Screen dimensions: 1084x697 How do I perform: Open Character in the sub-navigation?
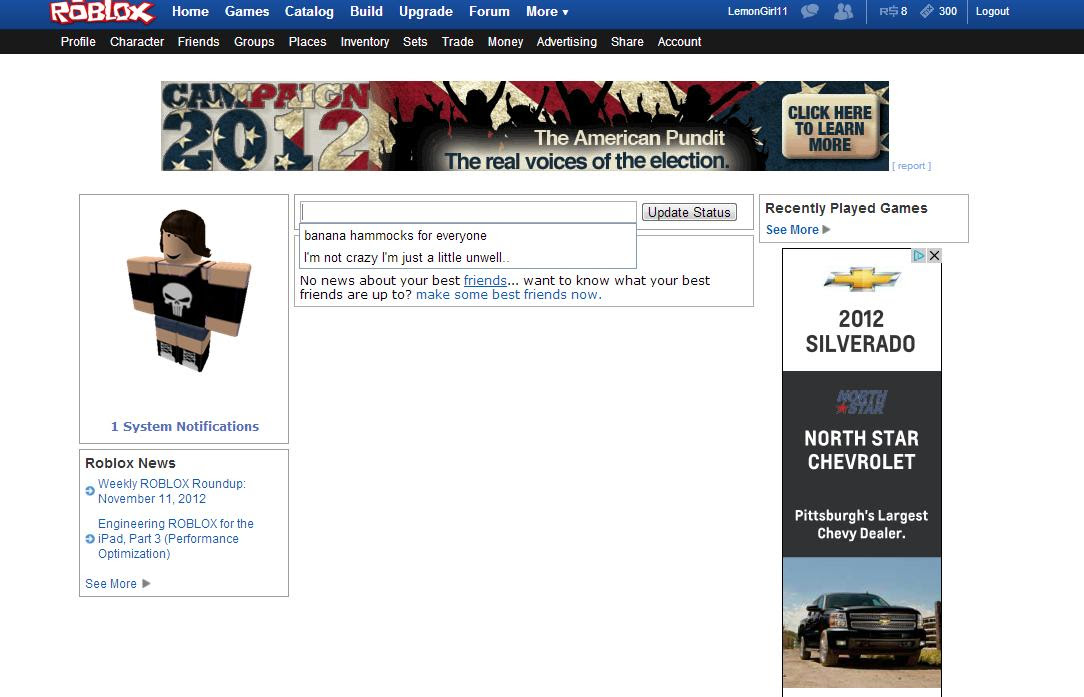pyautogui.click(x=137, y=41)
